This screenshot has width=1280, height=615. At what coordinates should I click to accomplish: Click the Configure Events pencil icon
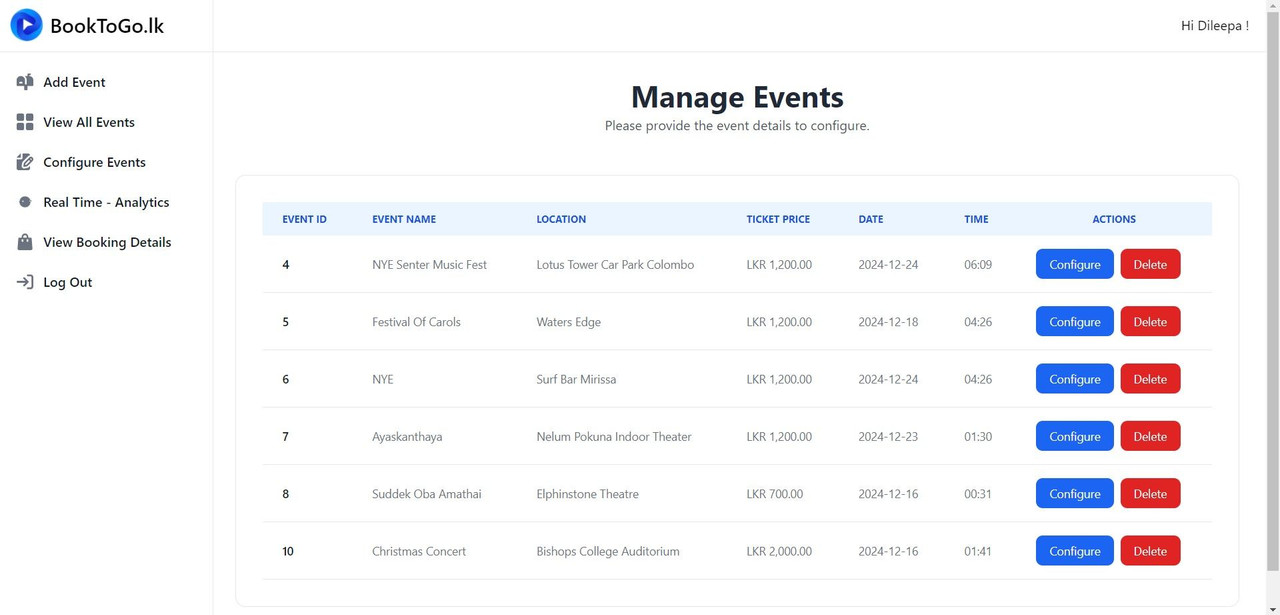pos(25,162)
